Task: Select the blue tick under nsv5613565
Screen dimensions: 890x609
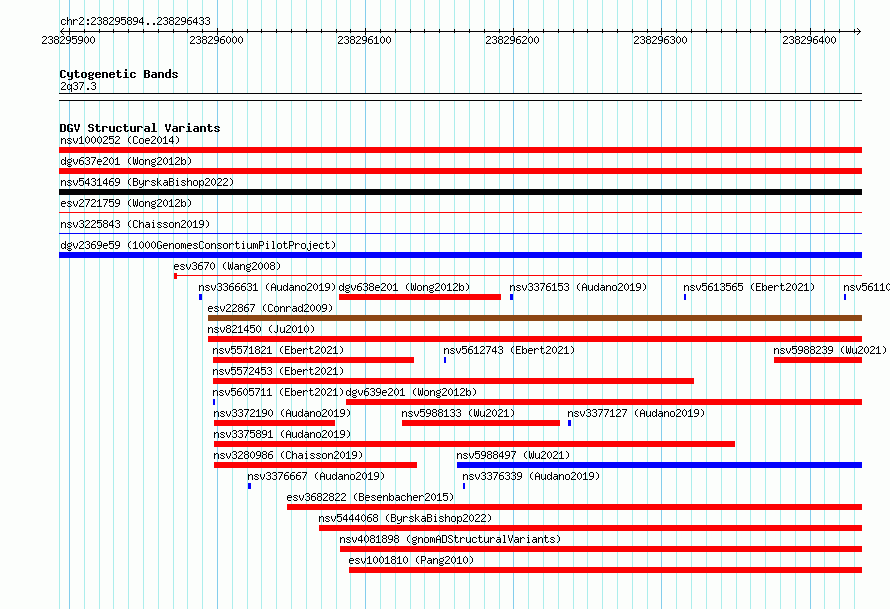Action: point(685,297)
